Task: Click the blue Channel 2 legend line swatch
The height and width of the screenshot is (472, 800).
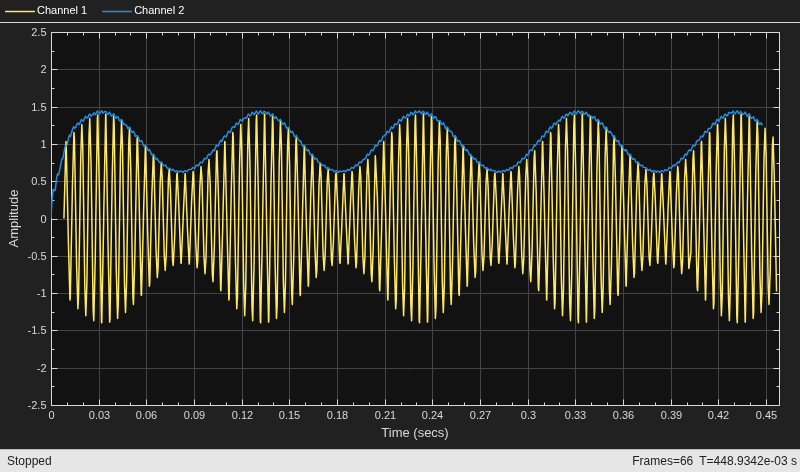Action: (x=117, y=11)
